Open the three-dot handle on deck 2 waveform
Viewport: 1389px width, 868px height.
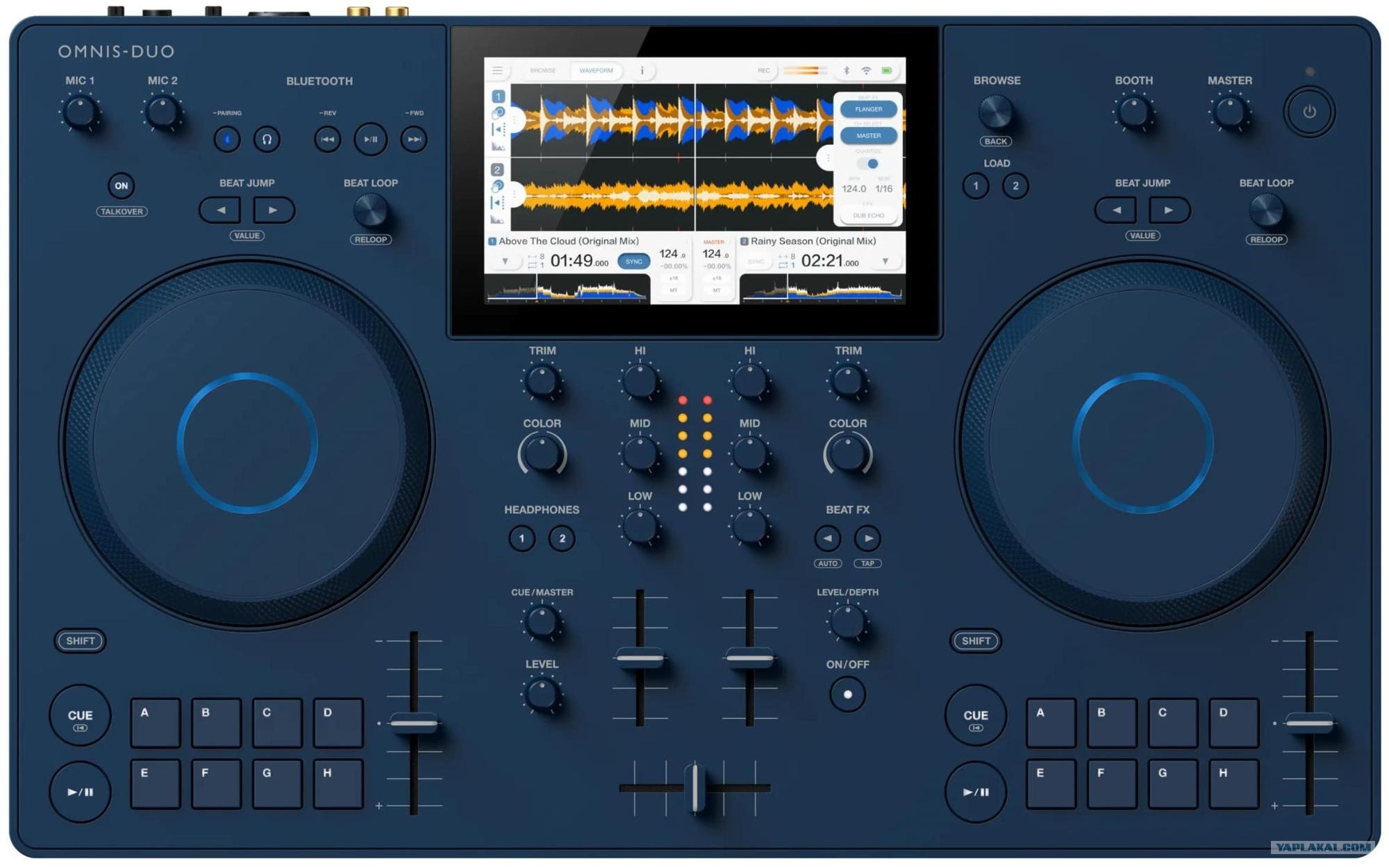tap(515, 194)
